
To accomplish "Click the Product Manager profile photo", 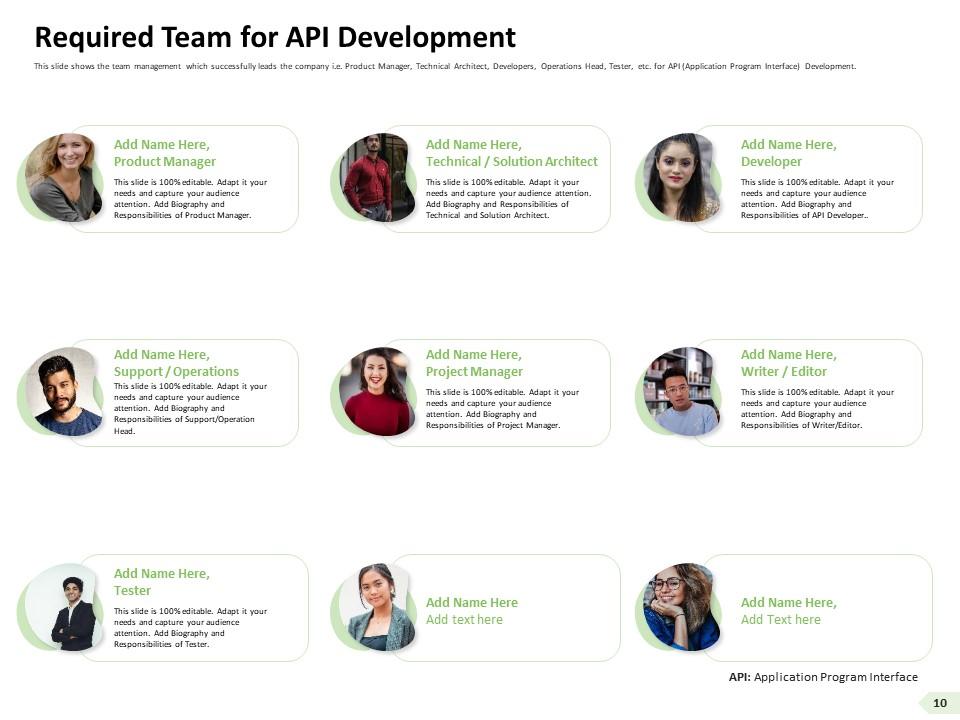I will (65, 177).
